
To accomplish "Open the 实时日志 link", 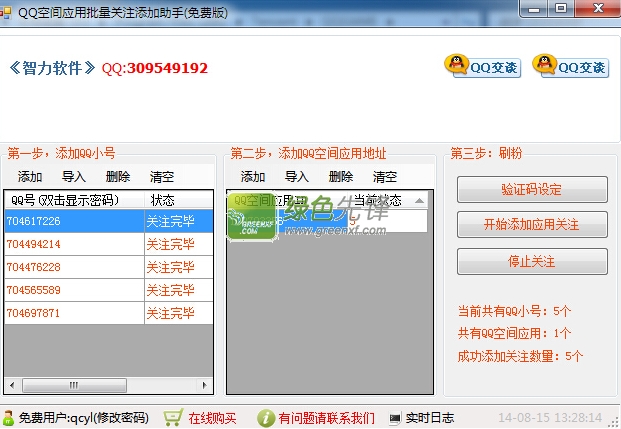I will pyautogui.click(x=430, y=418).
